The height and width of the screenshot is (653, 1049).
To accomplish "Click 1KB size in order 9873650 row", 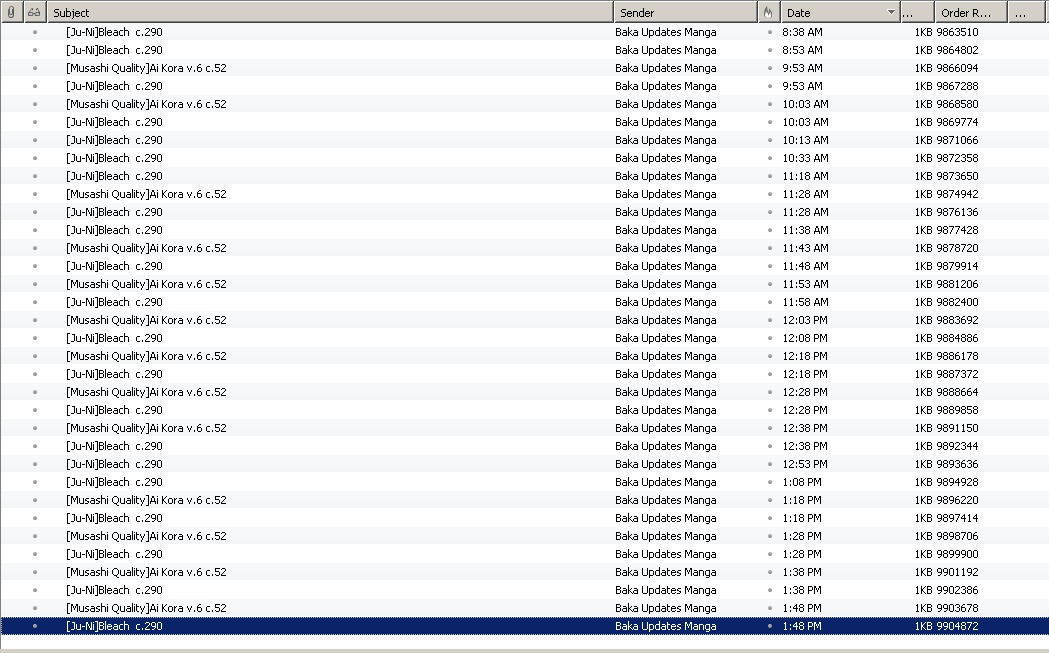I will 923,176.
